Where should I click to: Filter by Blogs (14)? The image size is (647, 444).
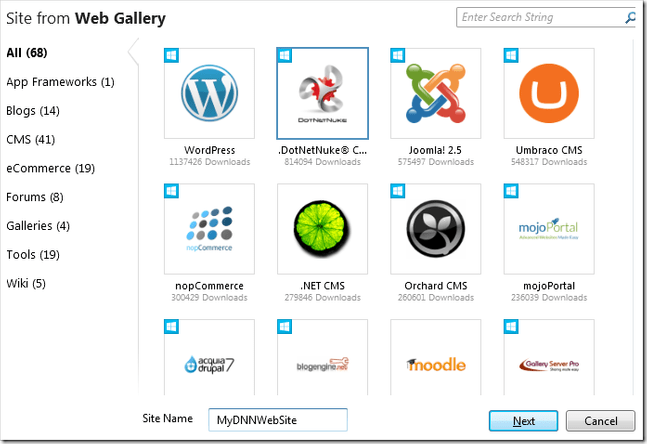[x=33, y=111]
